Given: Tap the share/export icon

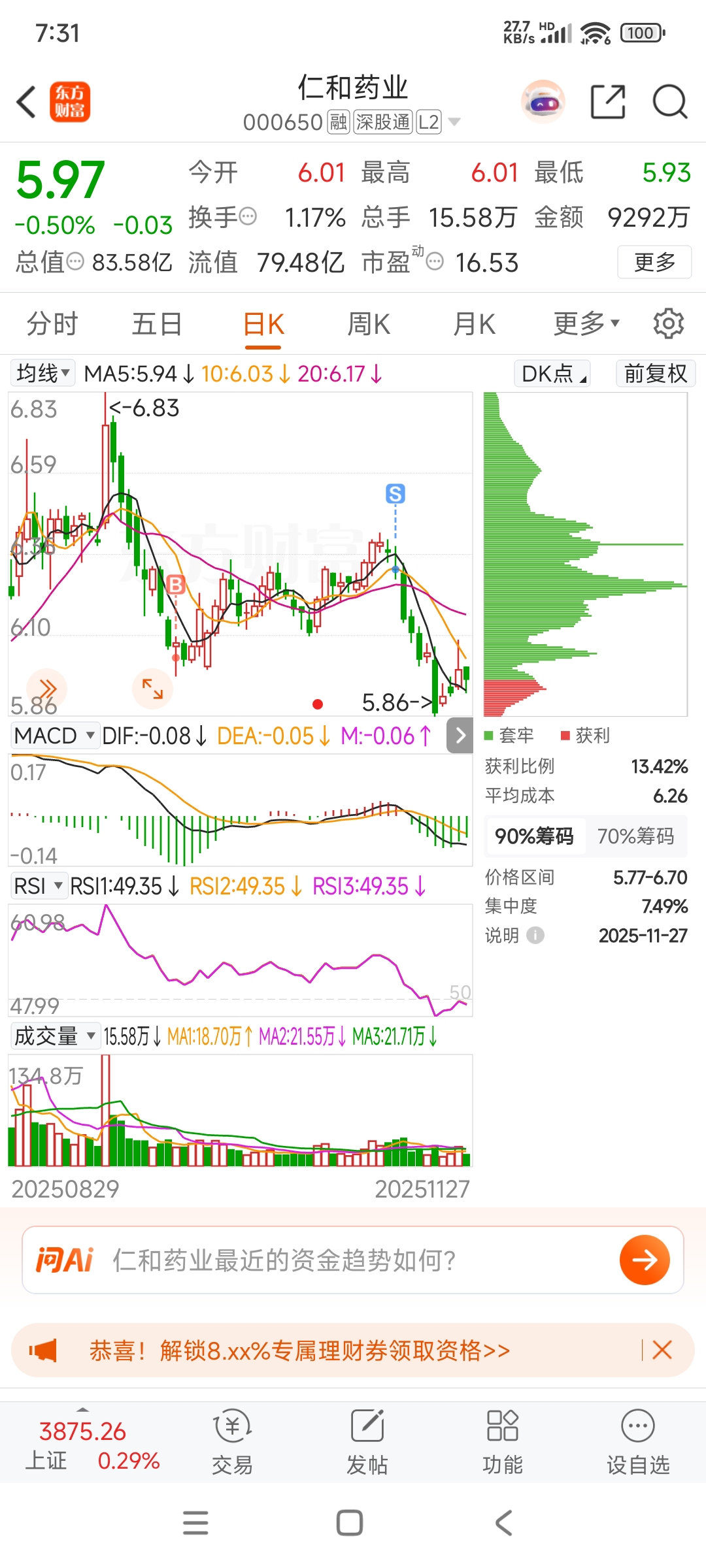Looking at the screenshot, I should [x=608, y=102].
